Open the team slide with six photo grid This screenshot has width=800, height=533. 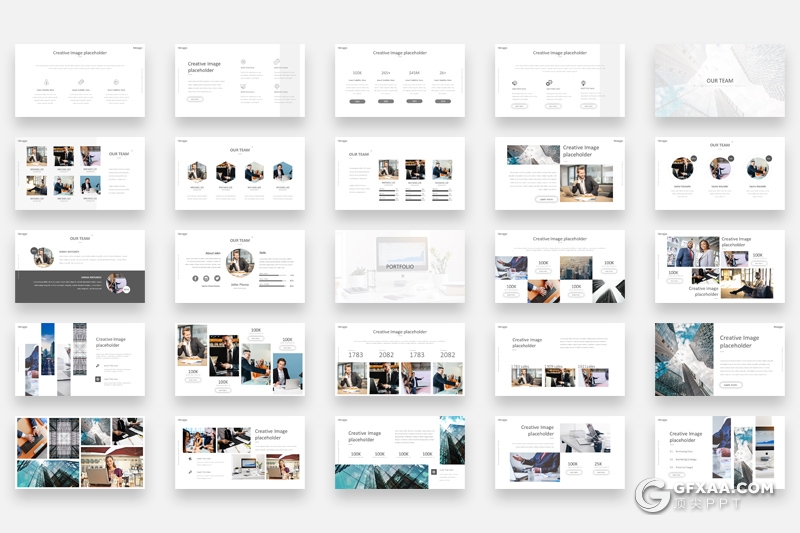point(80,173)
